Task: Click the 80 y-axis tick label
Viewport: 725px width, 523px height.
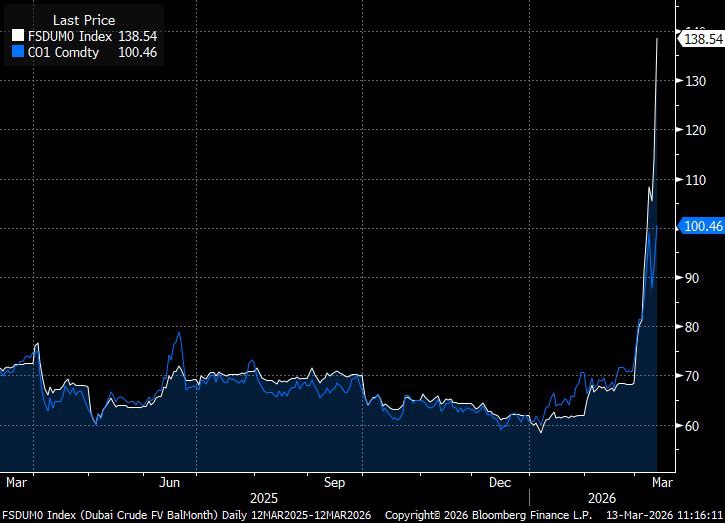Action: pyautogui.click(x=692, y=327)
